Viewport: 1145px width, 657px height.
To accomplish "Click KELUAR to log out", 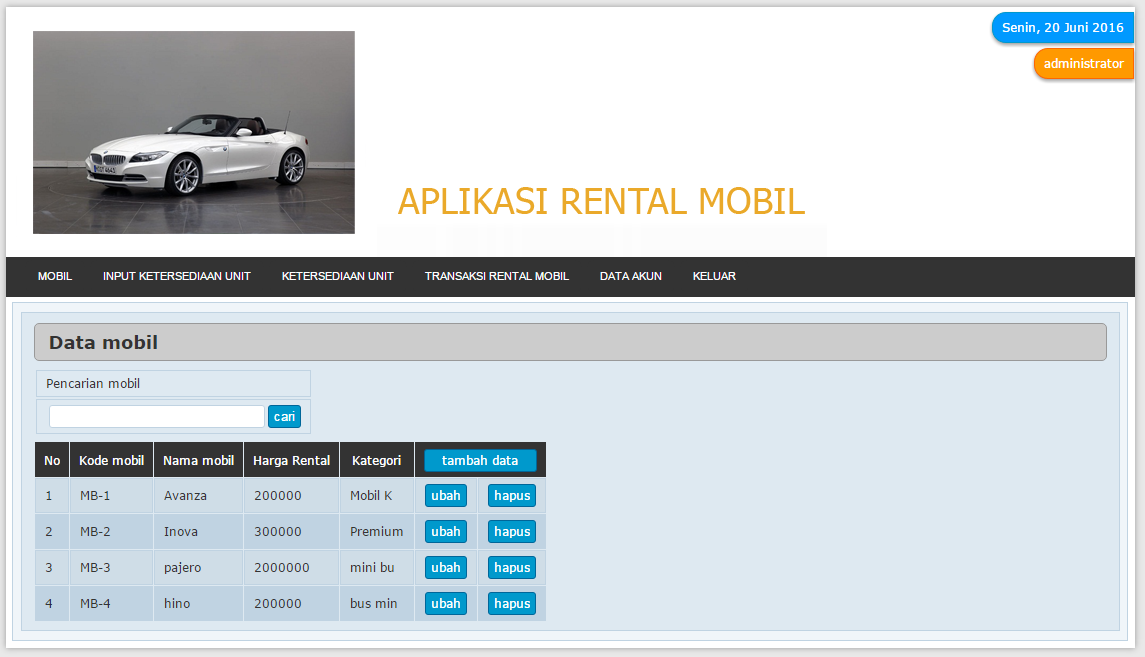I will coord(714,276).
